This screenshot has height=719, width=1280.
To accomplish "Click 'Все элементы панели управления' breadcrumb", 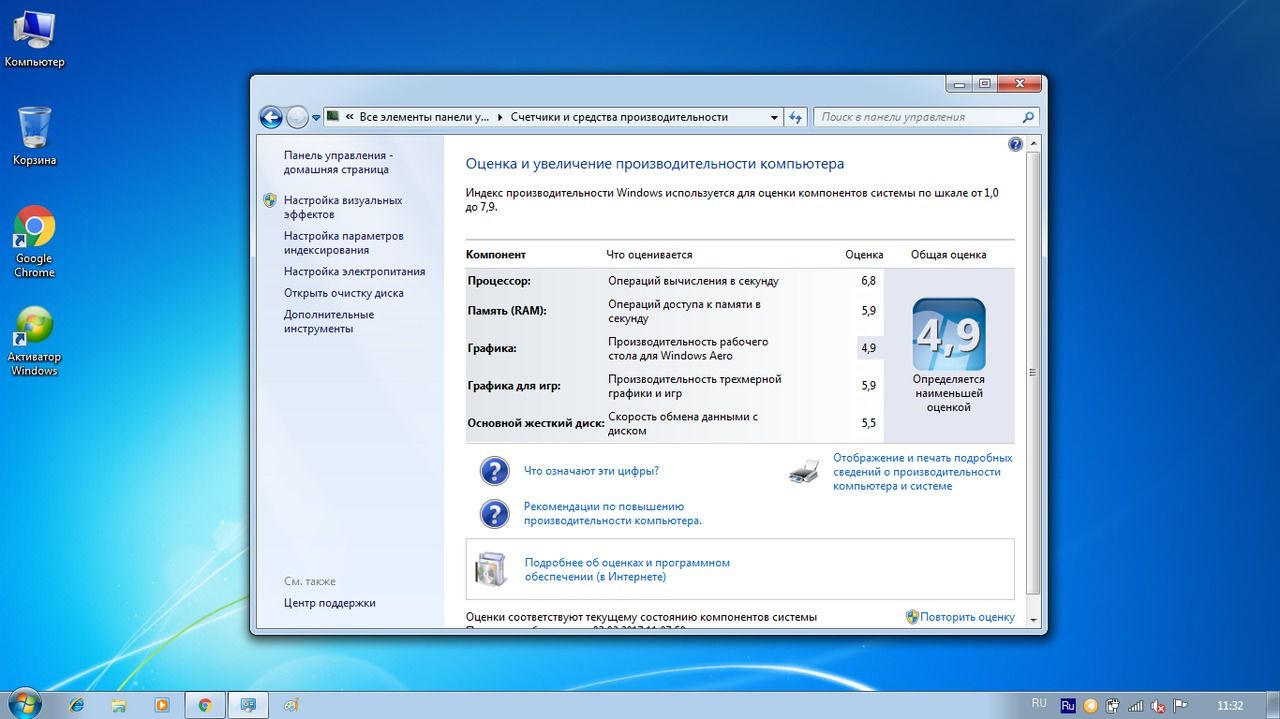I will click(x=425, y=117).
